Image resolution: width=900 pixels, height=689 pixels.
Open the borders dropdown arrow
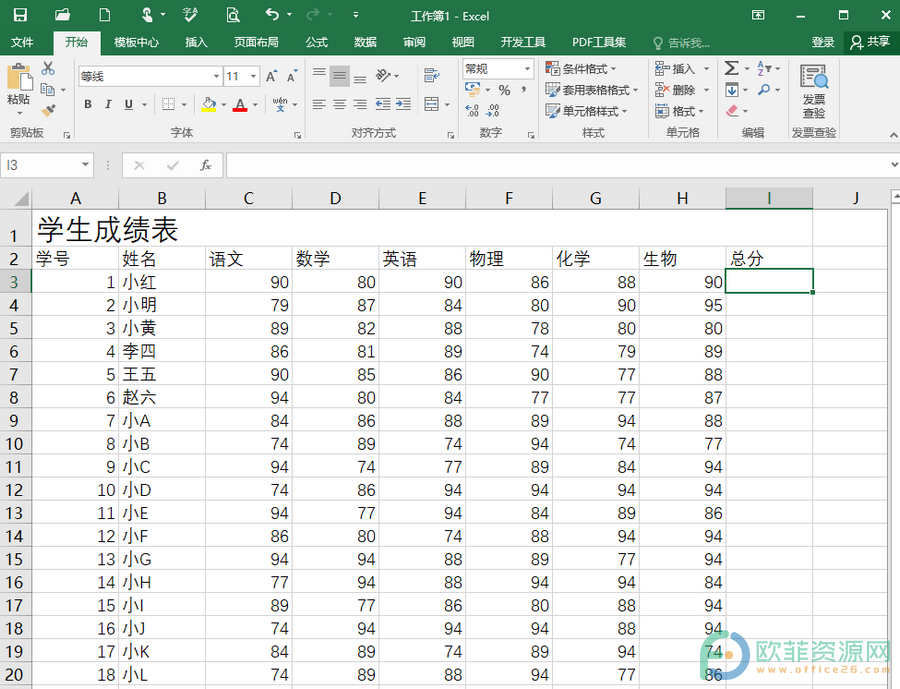[184, 104]
